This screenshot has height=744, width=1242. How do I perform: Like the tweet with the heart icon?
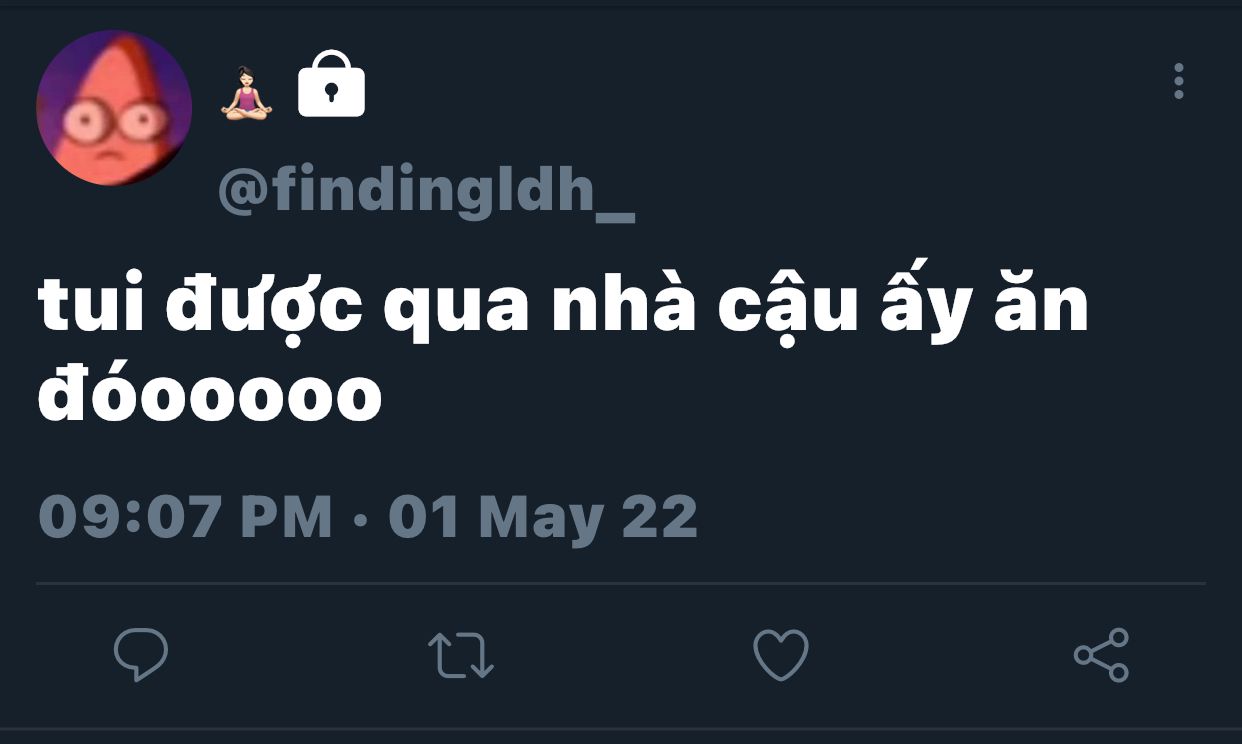pyautogui.click(x=780, y=655)
